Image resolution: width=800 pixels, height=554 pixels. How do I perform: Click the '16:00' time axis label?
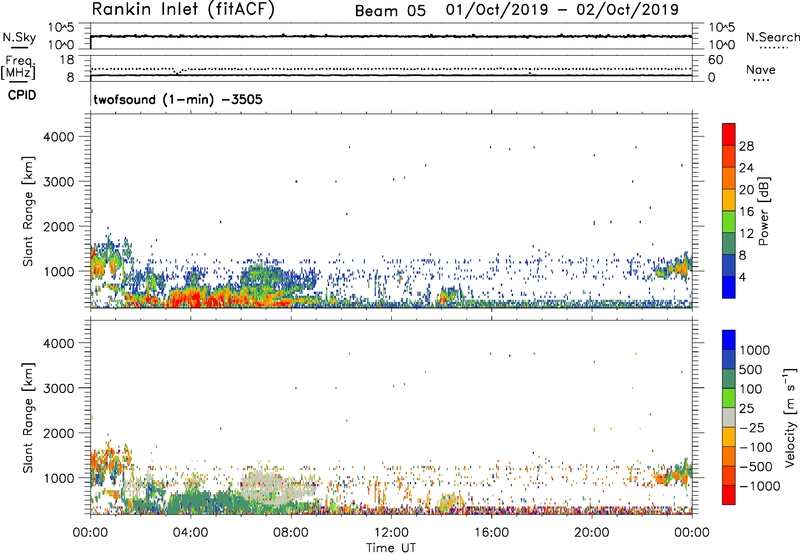(491, 533)
